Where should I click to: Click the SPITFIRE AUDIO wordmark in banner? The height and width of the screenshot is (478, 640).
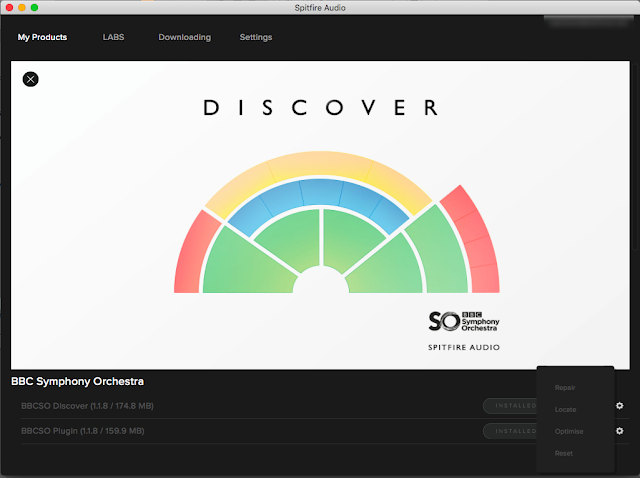(464, 347)
